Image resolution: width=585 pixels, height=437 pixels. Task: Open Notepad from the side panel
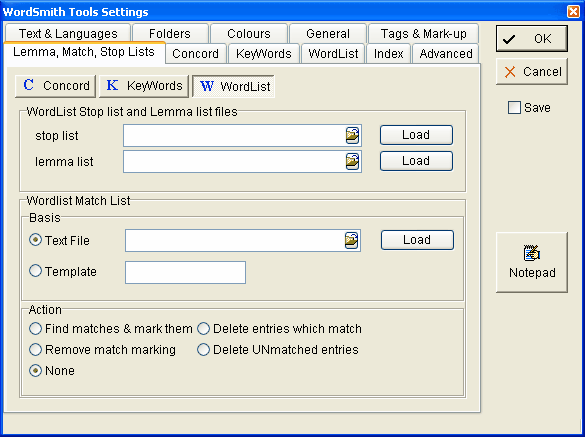(x=532, y=262)
